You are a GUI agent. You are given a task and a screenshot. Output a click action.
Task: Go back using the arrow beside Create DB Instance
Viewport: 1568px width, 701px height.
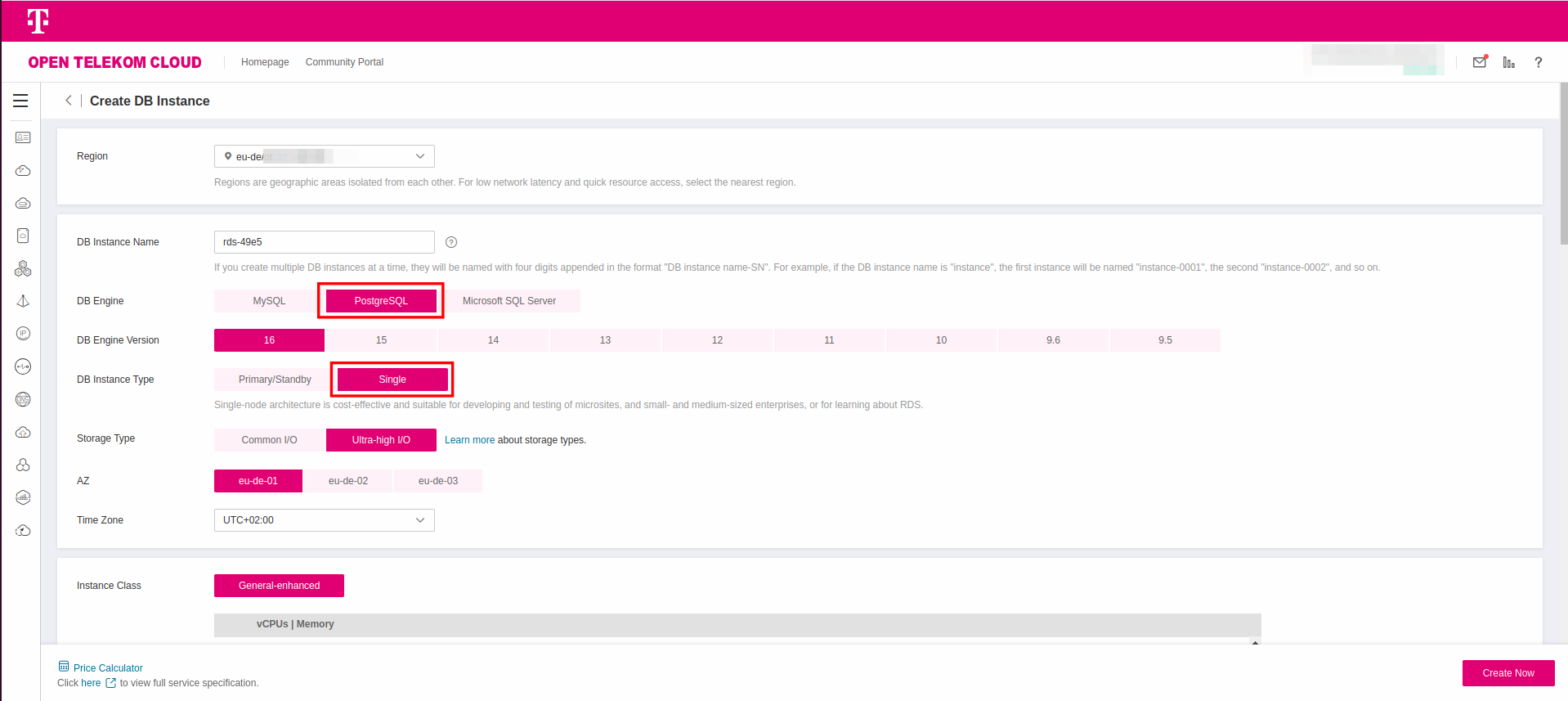point(69,101)
